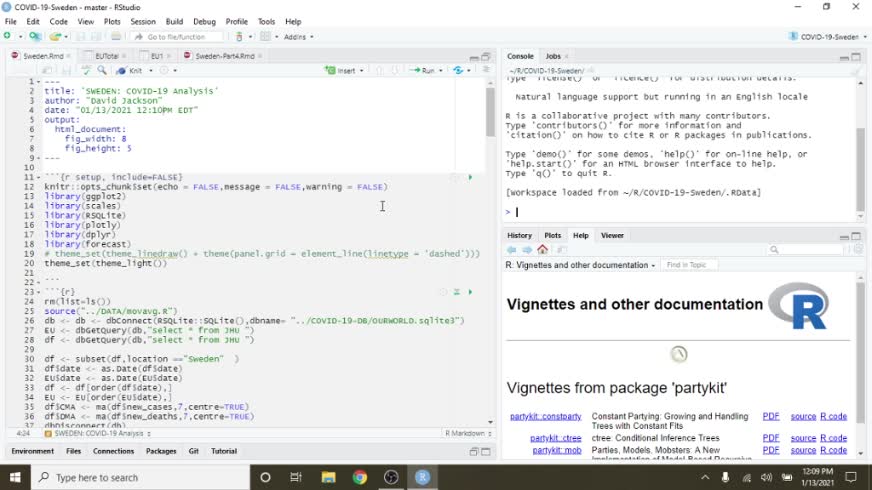Click the RStudio taskbar icon
Image resolution: width=872 pixels, height=490 pixels.
[422, 477]
